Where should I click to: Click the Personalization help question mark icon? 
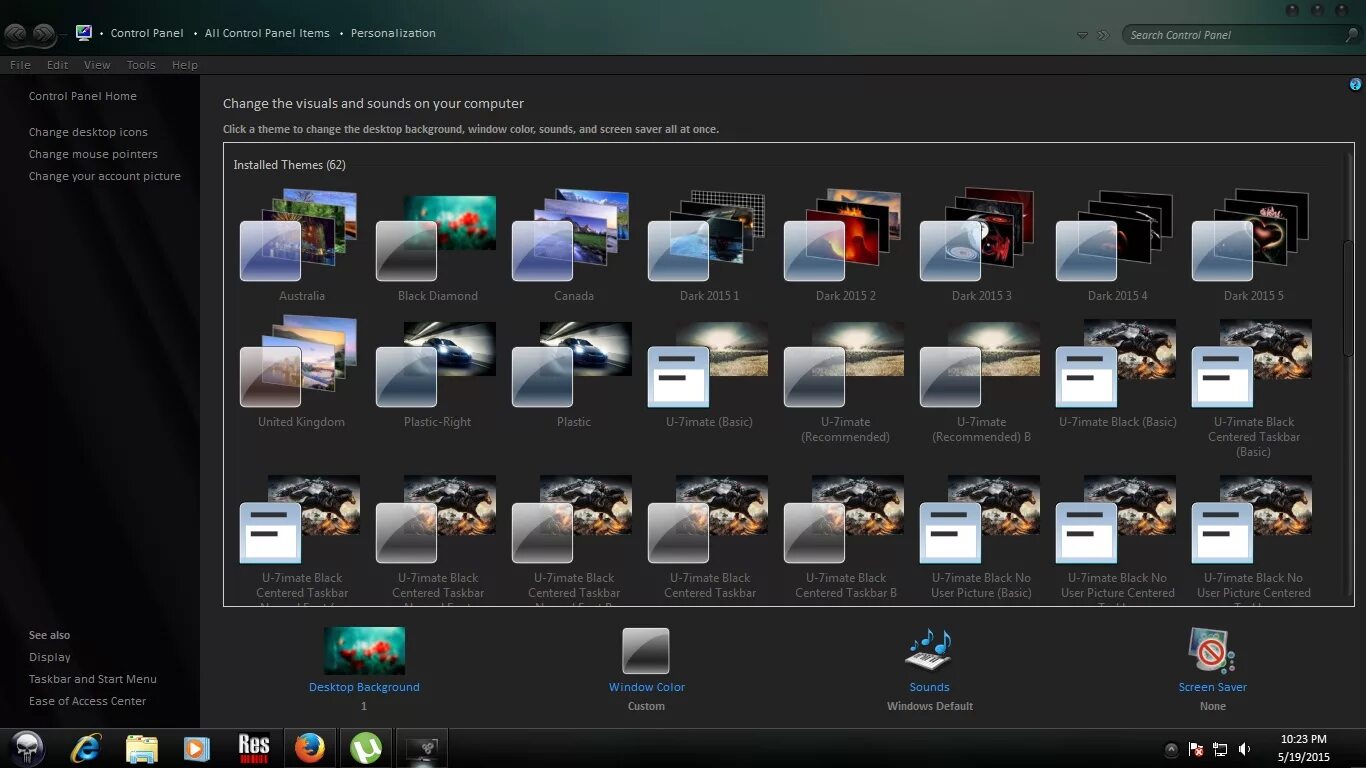[x=1356, y=85]
